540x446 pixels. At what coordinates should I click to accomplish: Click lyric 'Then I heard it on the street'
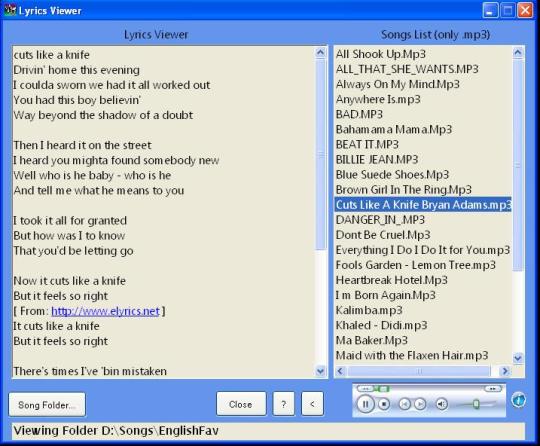pyautogui.click(x=82, y=145)
